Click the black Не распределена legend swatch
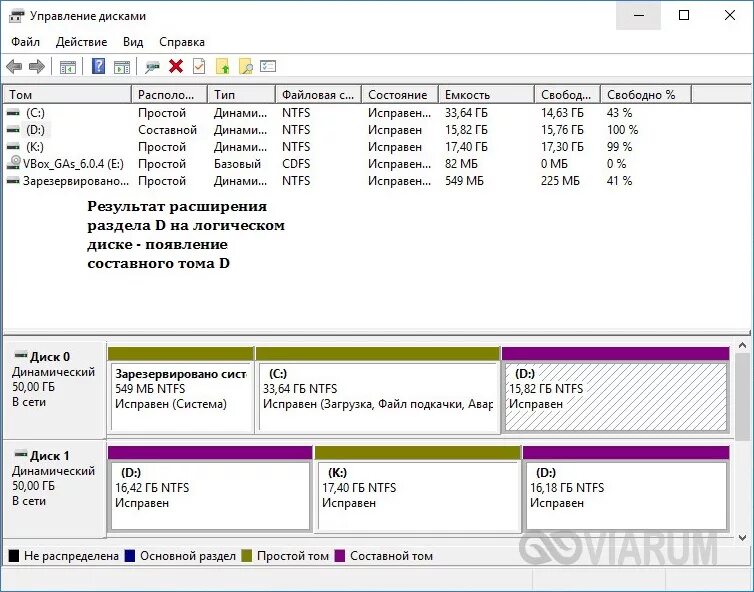Image resolution: width=754 pixels, height=592 pixels. pos(13,556)
